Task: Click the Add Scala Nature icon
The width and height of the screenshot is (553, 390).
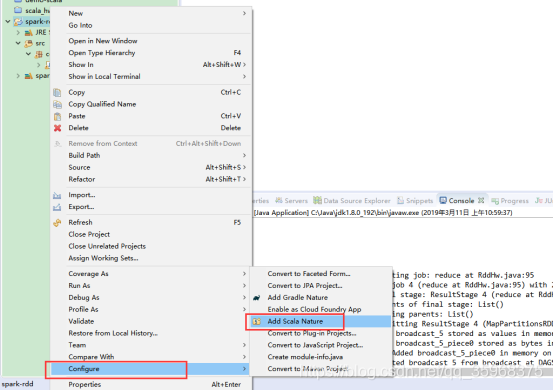Action: (x=256, y=322)
